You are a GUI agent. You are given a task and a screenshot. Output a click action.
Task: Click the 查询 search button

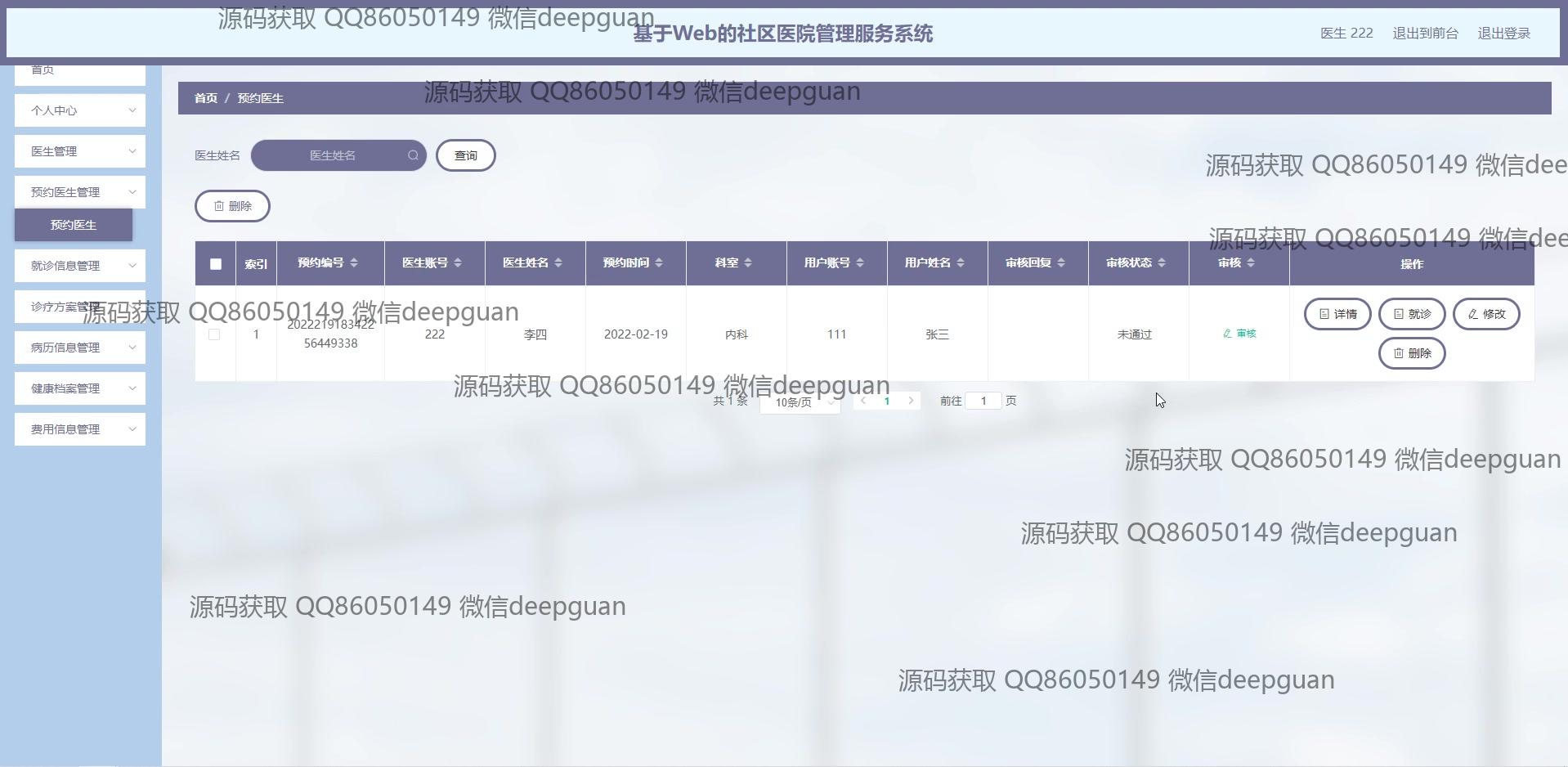(x=466, y=155)
